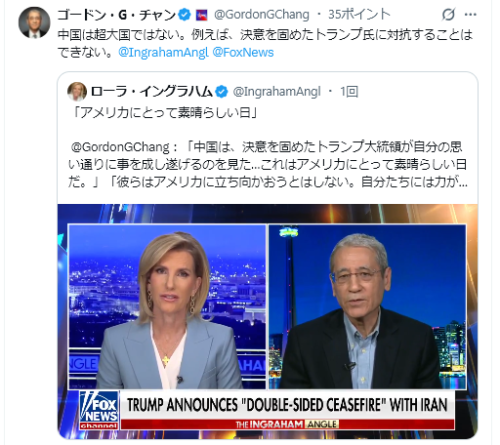Click Gordon Chang's profile avatar
Image resolution: width=500 pixels, height=445 pixels.
pos(34,23)
